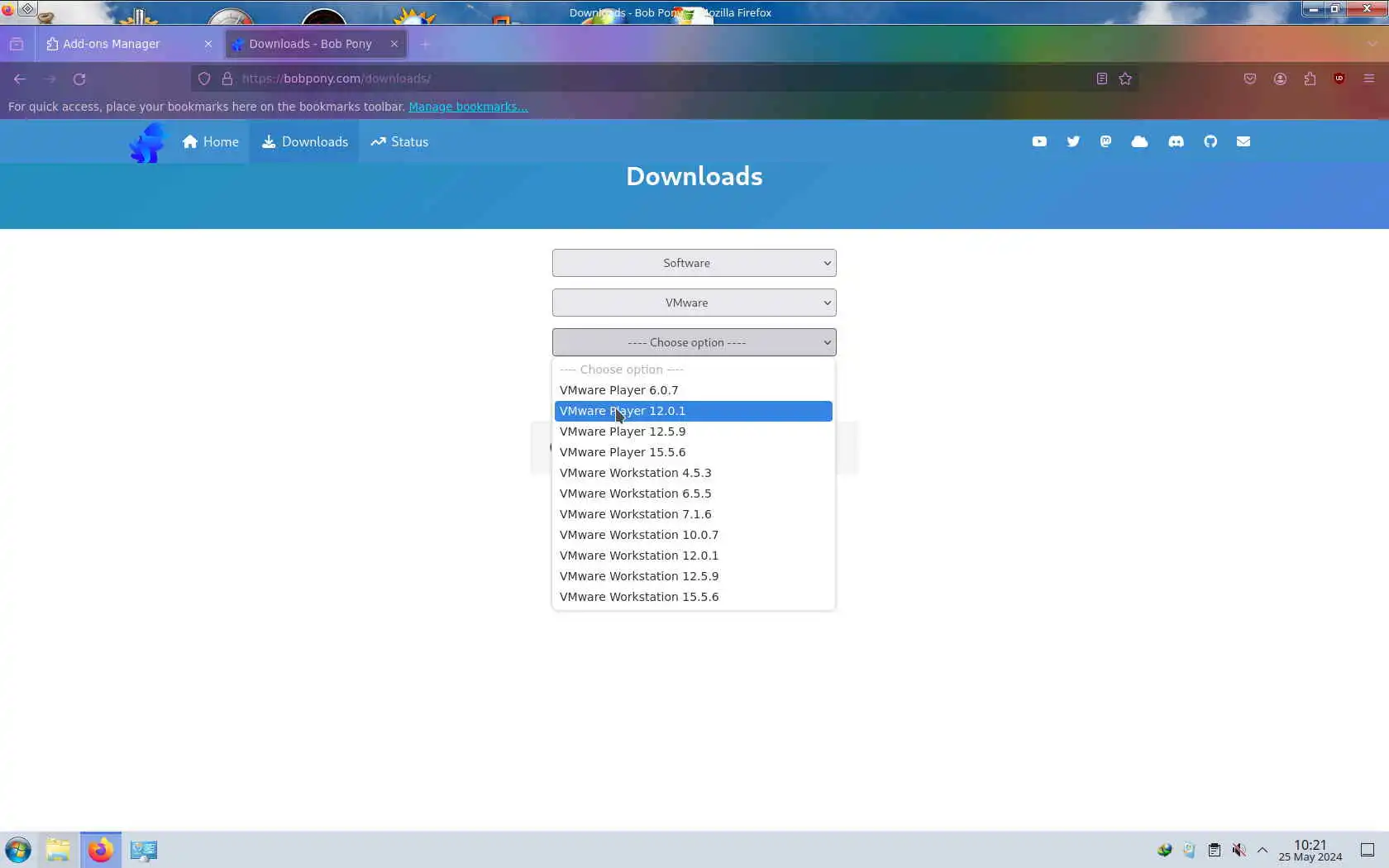The image size is (1389, 868).
Task: Open the Downloads nav item
Action: coord(304,142)
